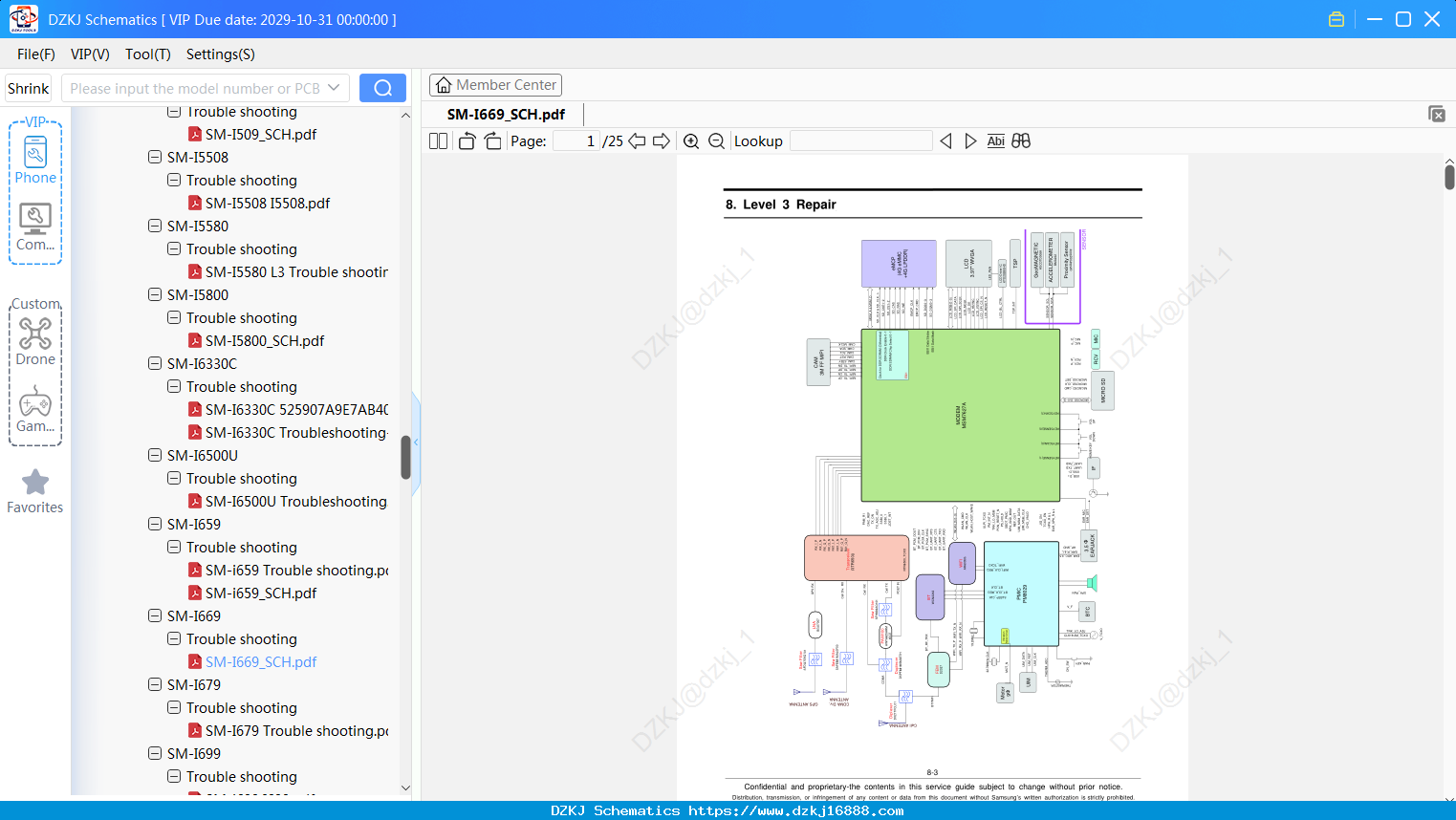1456x820 pixels.
Task: Click the page number input field
Action: pyautogui.click(x=576, y=141)
